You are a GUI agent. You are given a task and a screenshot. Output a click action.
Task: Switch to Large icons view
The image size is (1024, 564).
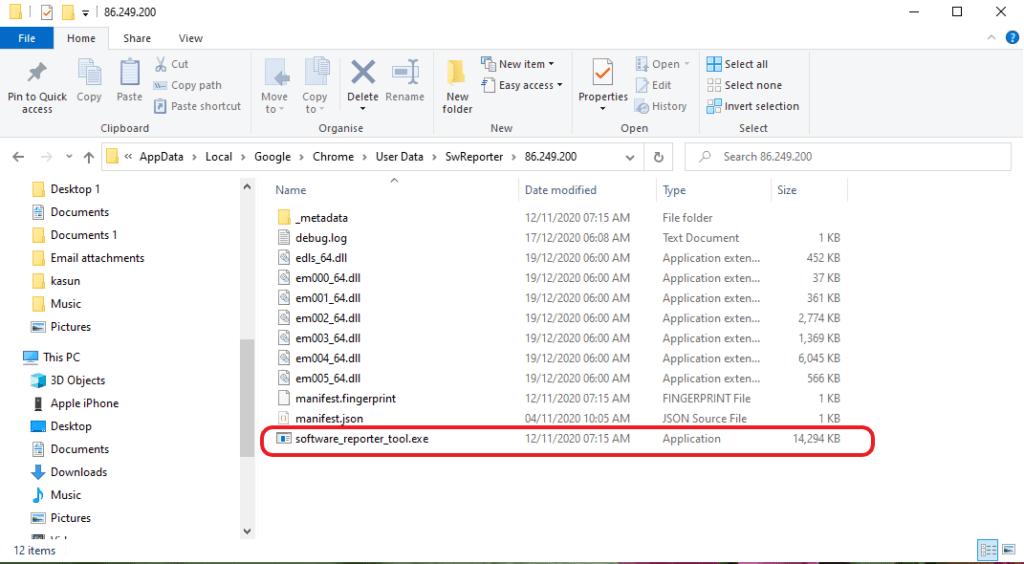[x=1009, y=550]
